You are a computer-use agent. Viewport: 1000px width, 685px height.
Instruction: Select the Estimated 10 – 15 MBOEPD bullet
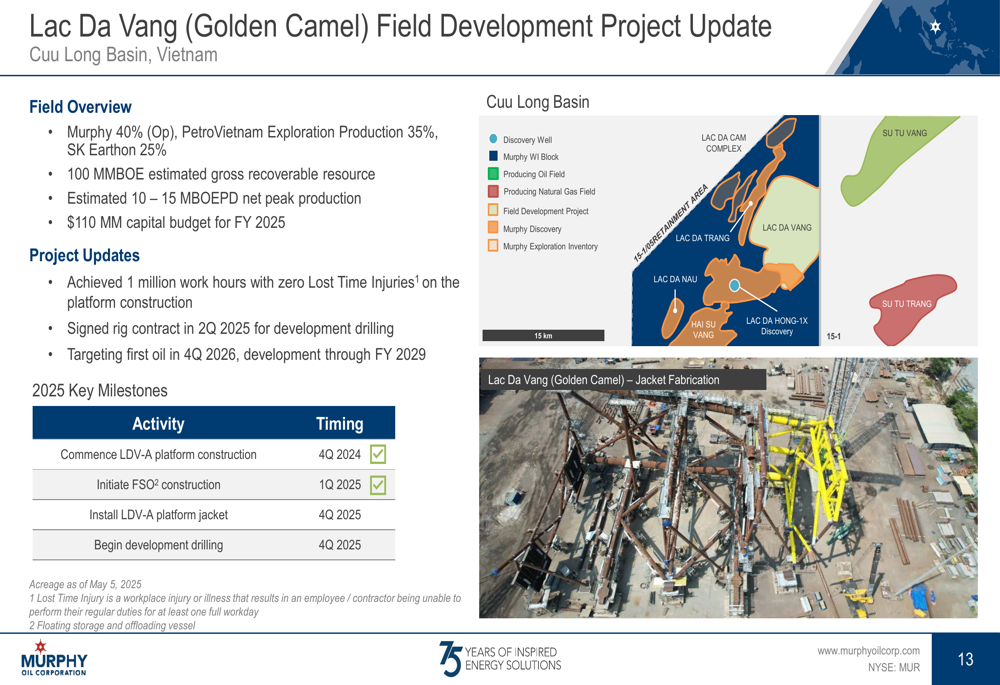tap(214, 198)
